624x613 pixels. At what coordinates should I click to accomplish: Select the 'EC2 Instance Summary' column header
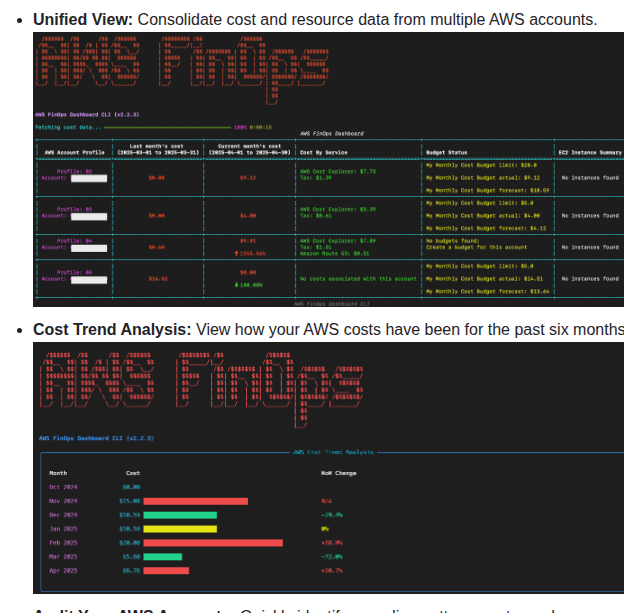(x=590, y=152)
